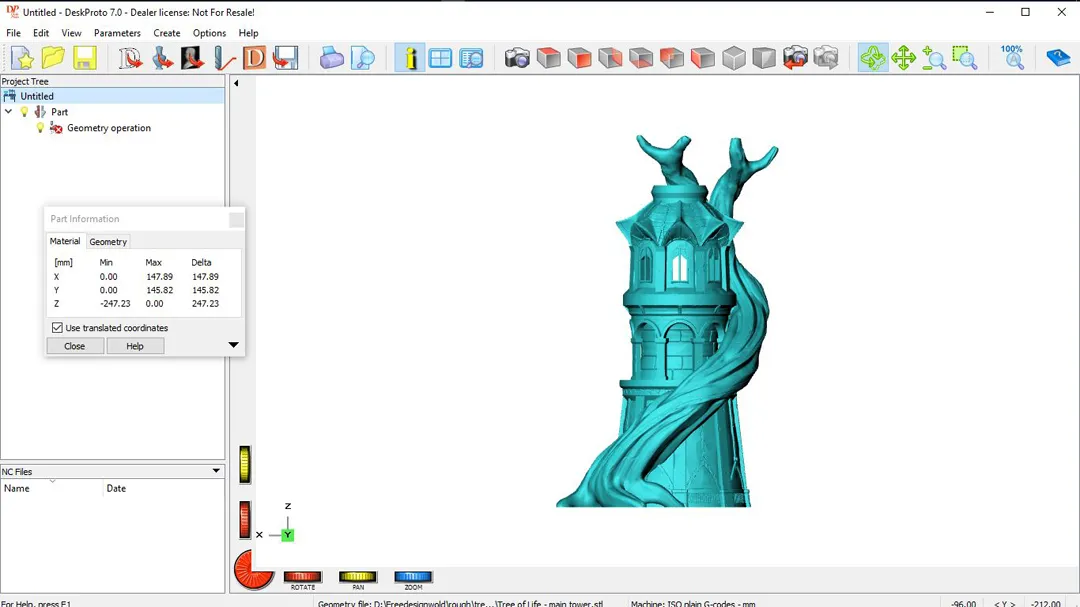Viewport: 1080px width, 607px height.
Task: Select the Geometry operation tree item
Action: [109, 128]
